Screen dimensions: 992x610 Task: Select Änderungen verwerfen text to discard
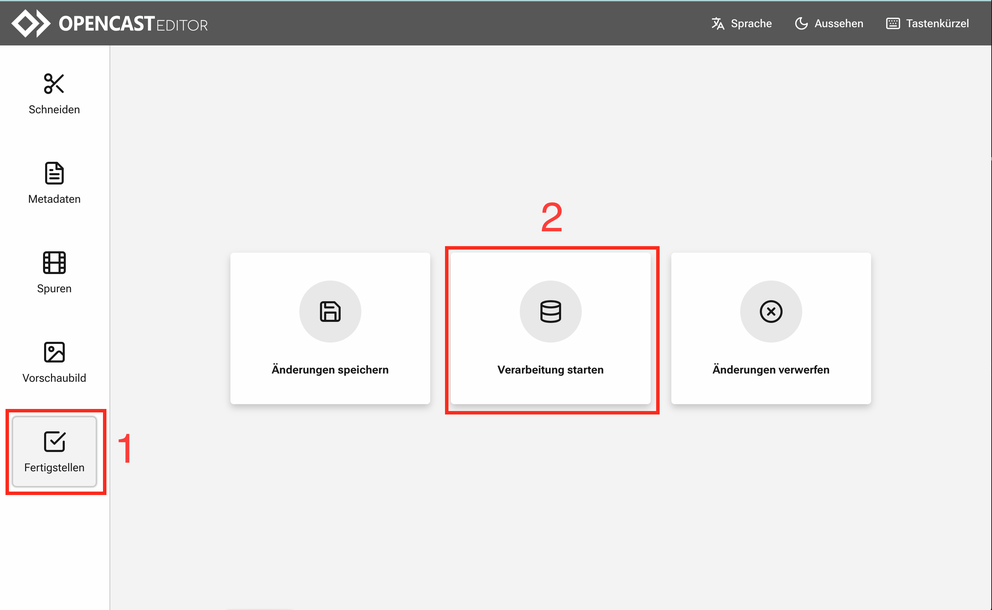[x=770, y=370]
